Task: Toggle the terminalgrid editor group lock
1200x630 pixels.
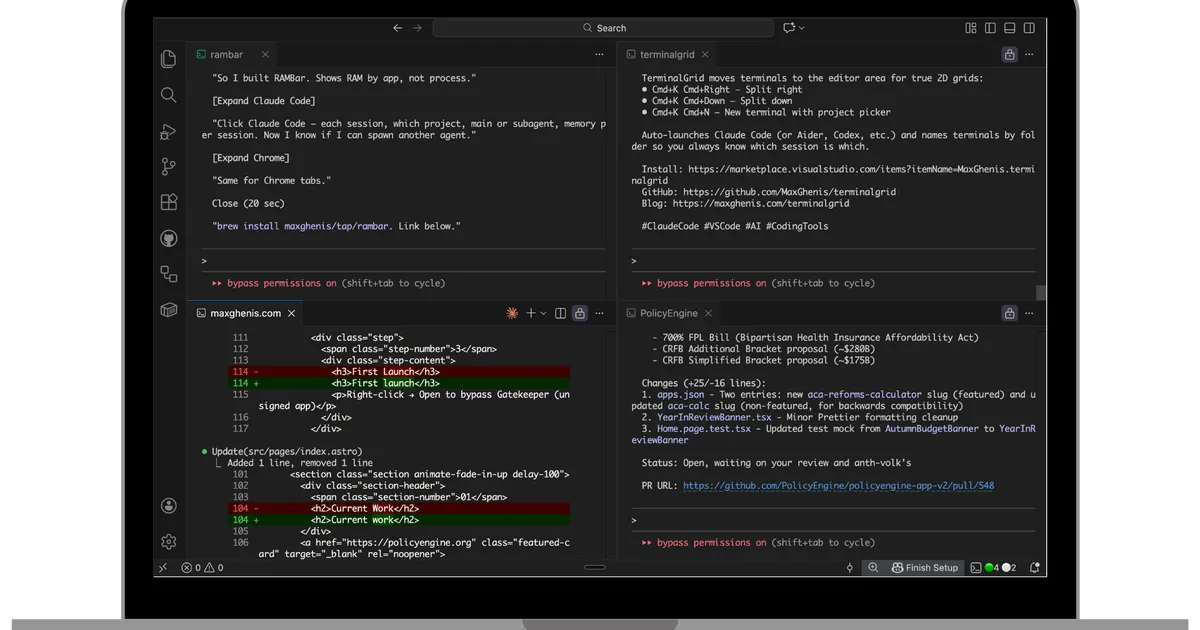Action: click(1009, 54)
